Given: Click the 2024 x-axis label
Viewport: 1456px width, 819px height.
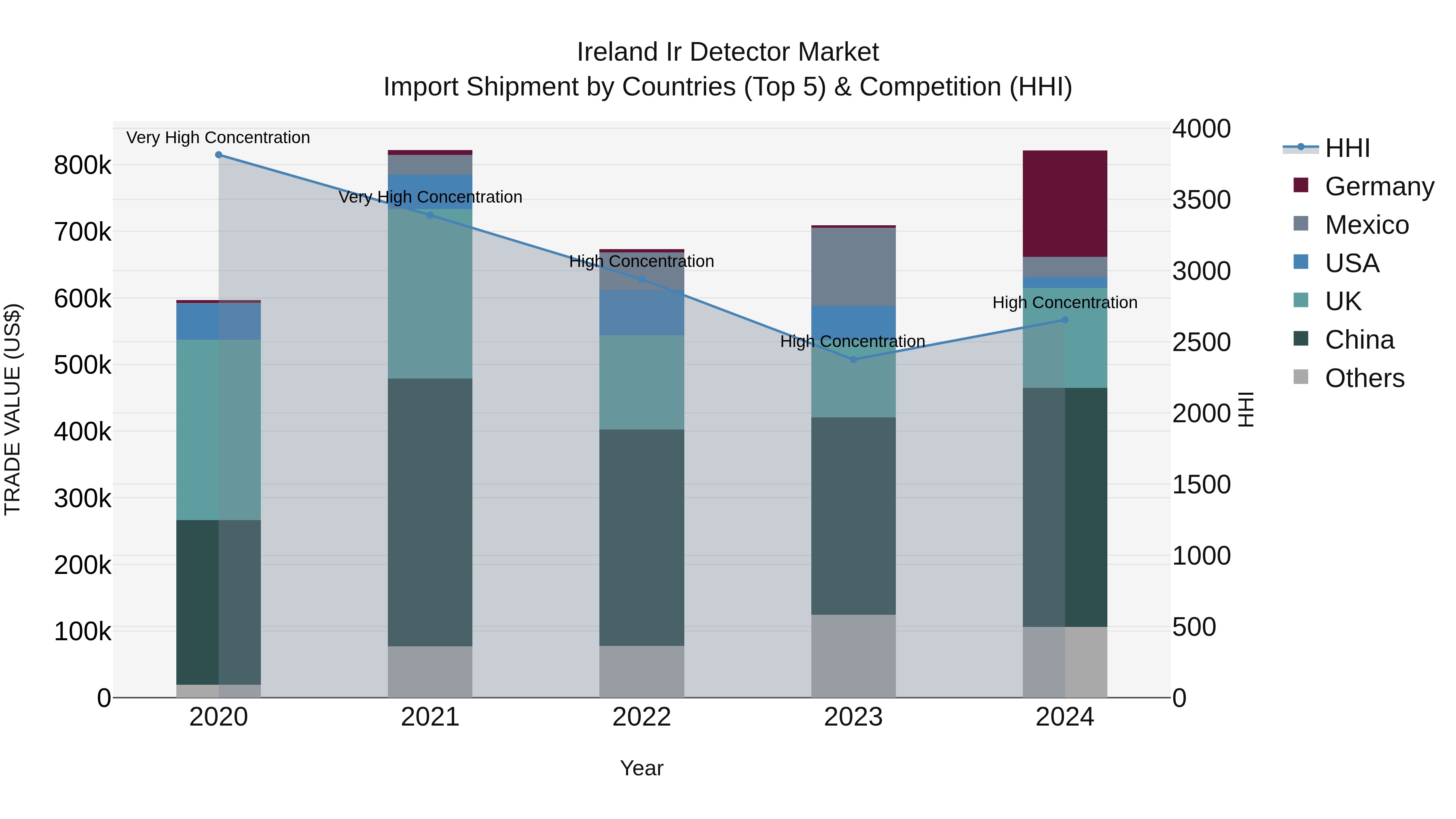Looking at the screenshot, I should (x=1065, y=717).
